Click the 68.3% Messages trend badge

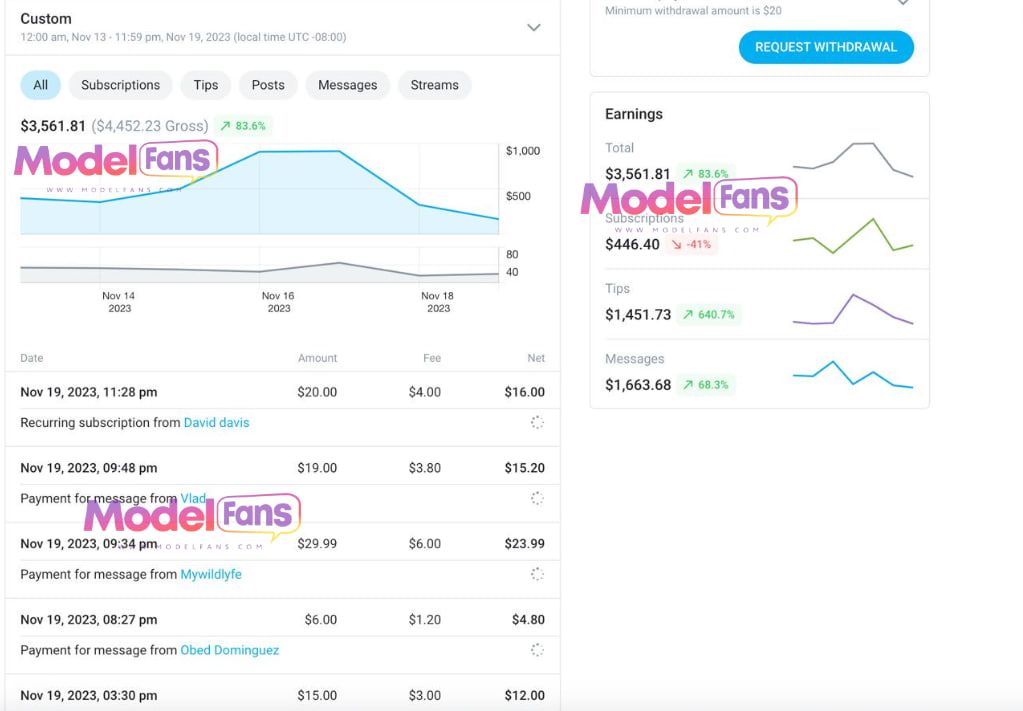pos(705,385)
